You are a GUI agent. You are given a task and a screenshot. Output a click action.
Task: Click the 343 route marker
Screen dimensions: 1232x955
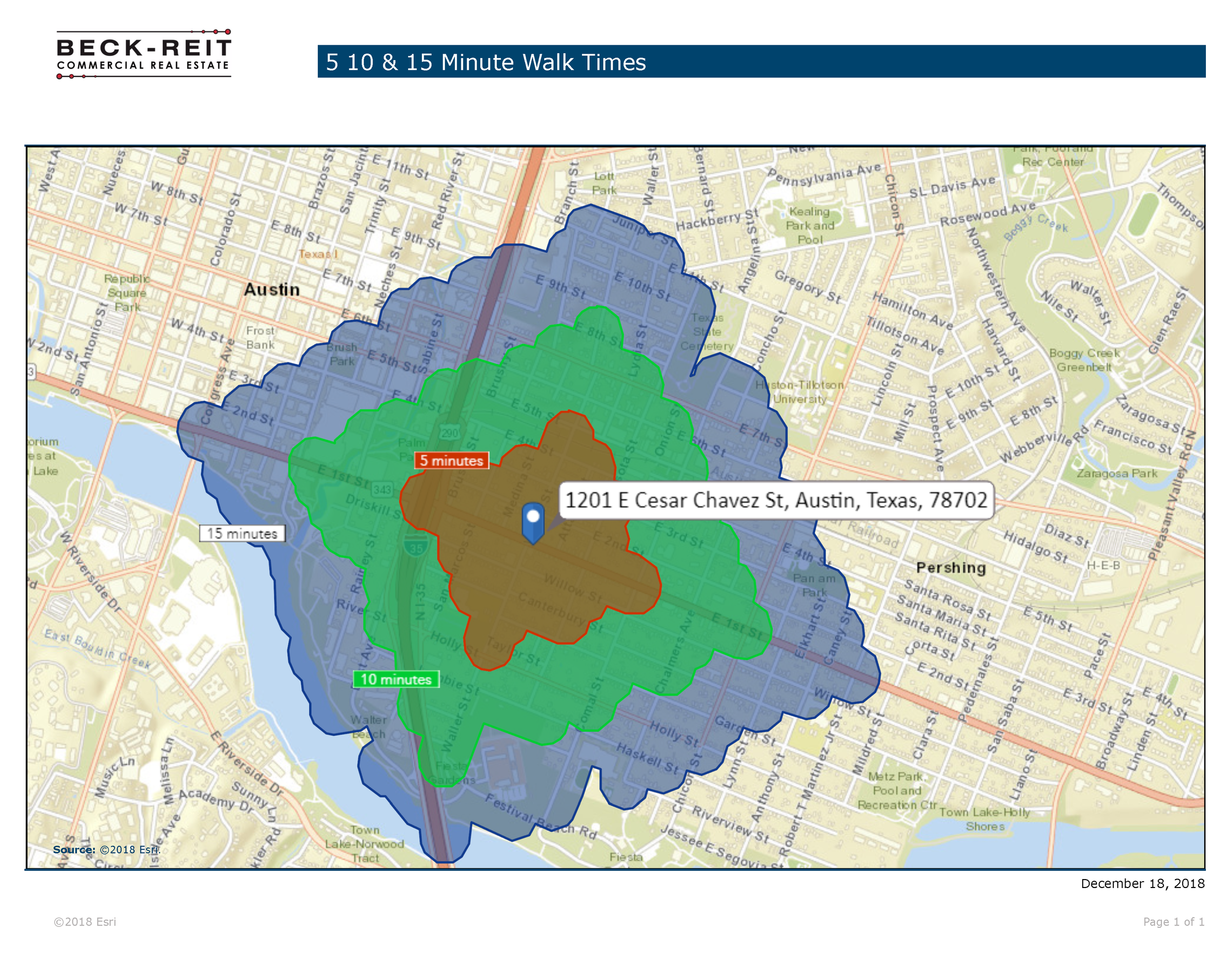coord(382,489)
